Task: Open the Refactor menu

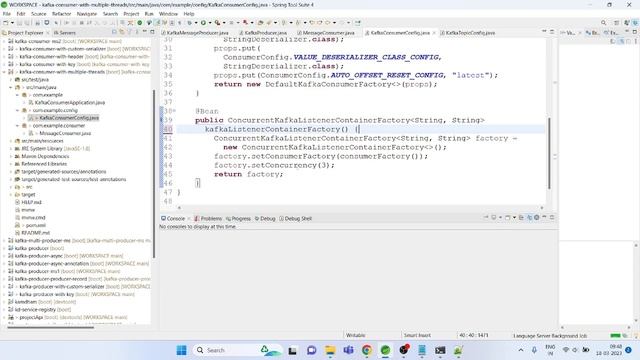Action: pos(61,14)
